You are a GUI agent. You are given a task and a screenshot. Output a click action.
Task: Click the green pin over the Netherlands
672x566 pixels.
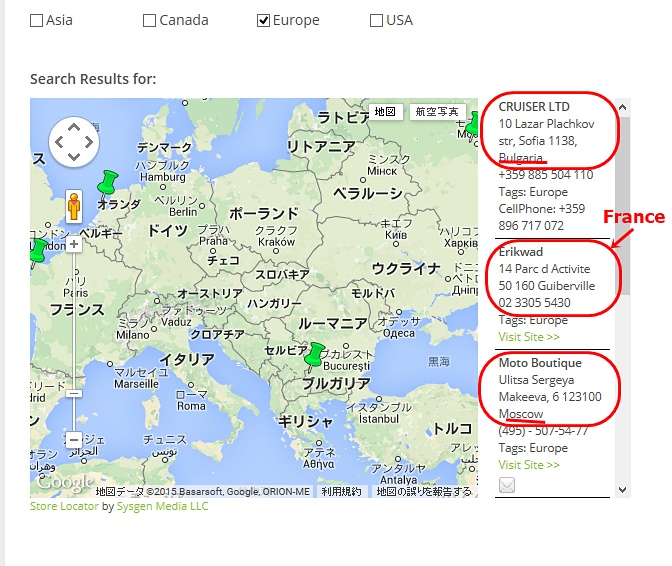tap(107, 182)
